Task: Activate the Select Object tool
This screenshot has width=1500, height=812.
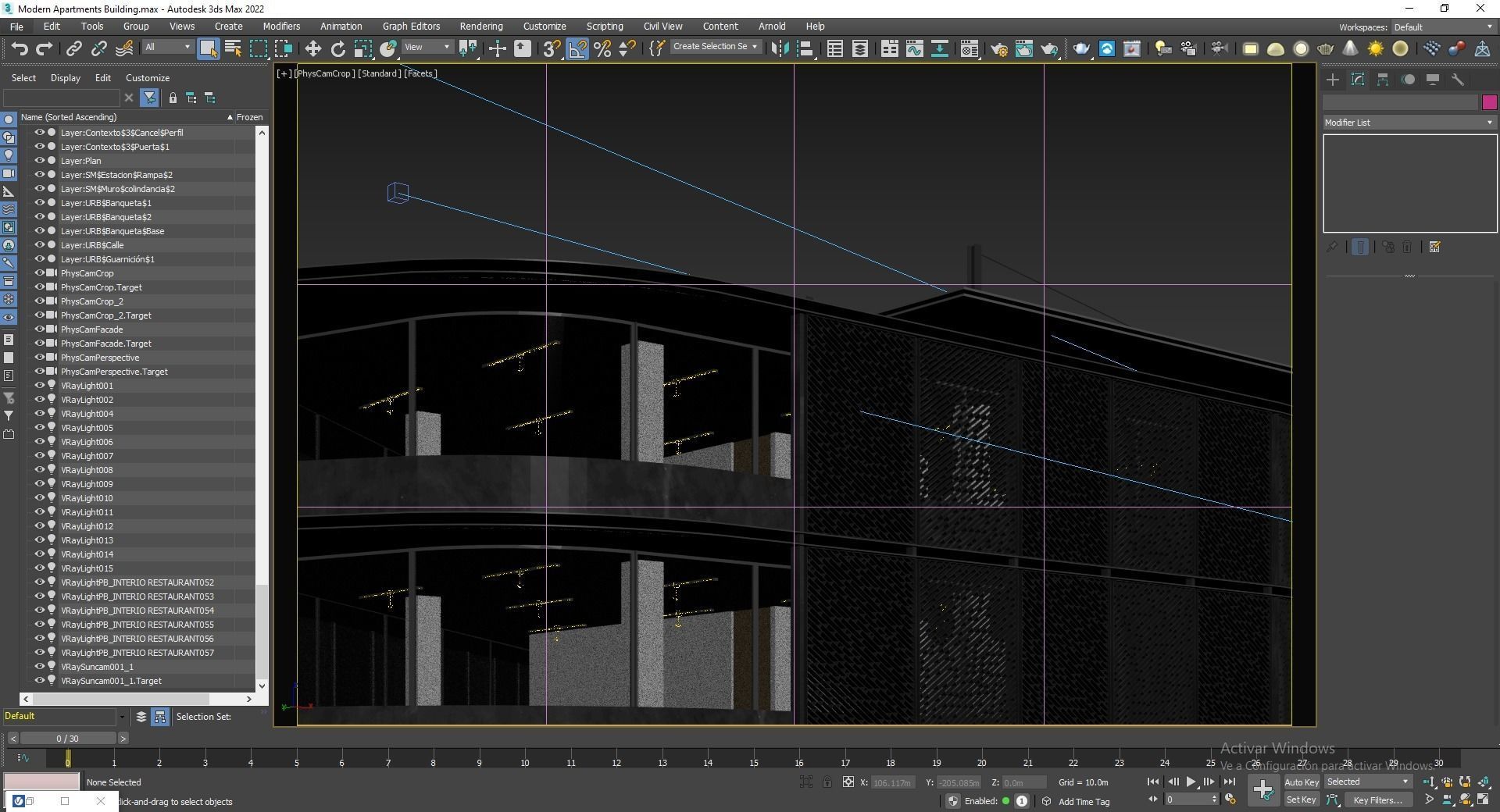Action: 208,48
